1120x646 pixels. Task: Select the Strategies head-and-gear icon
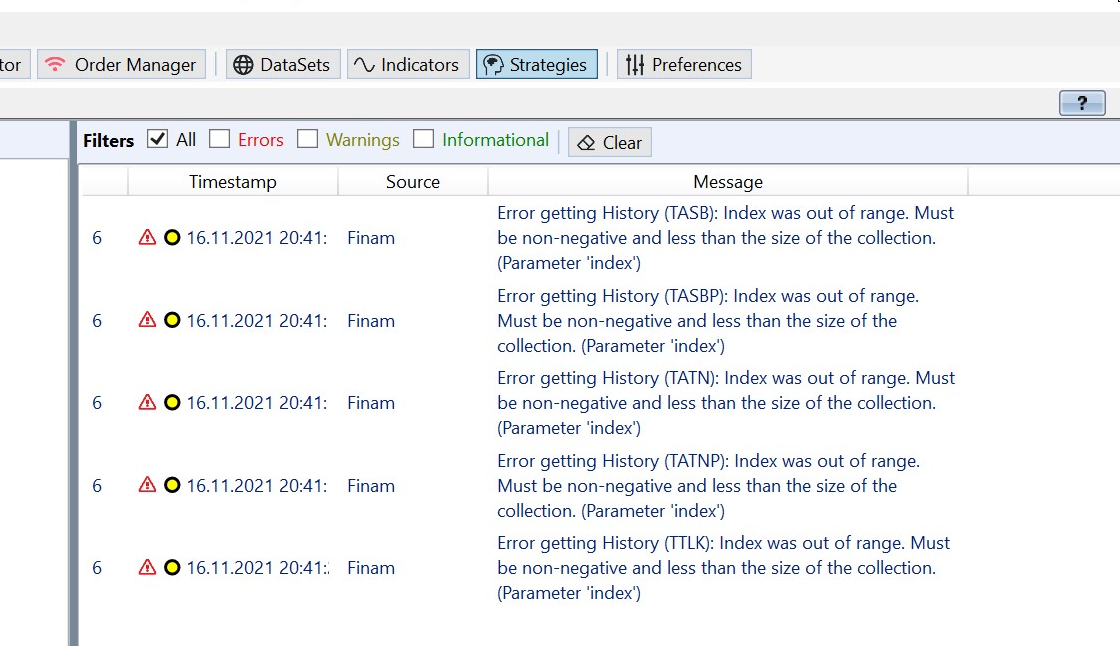(x=492, y=63)
